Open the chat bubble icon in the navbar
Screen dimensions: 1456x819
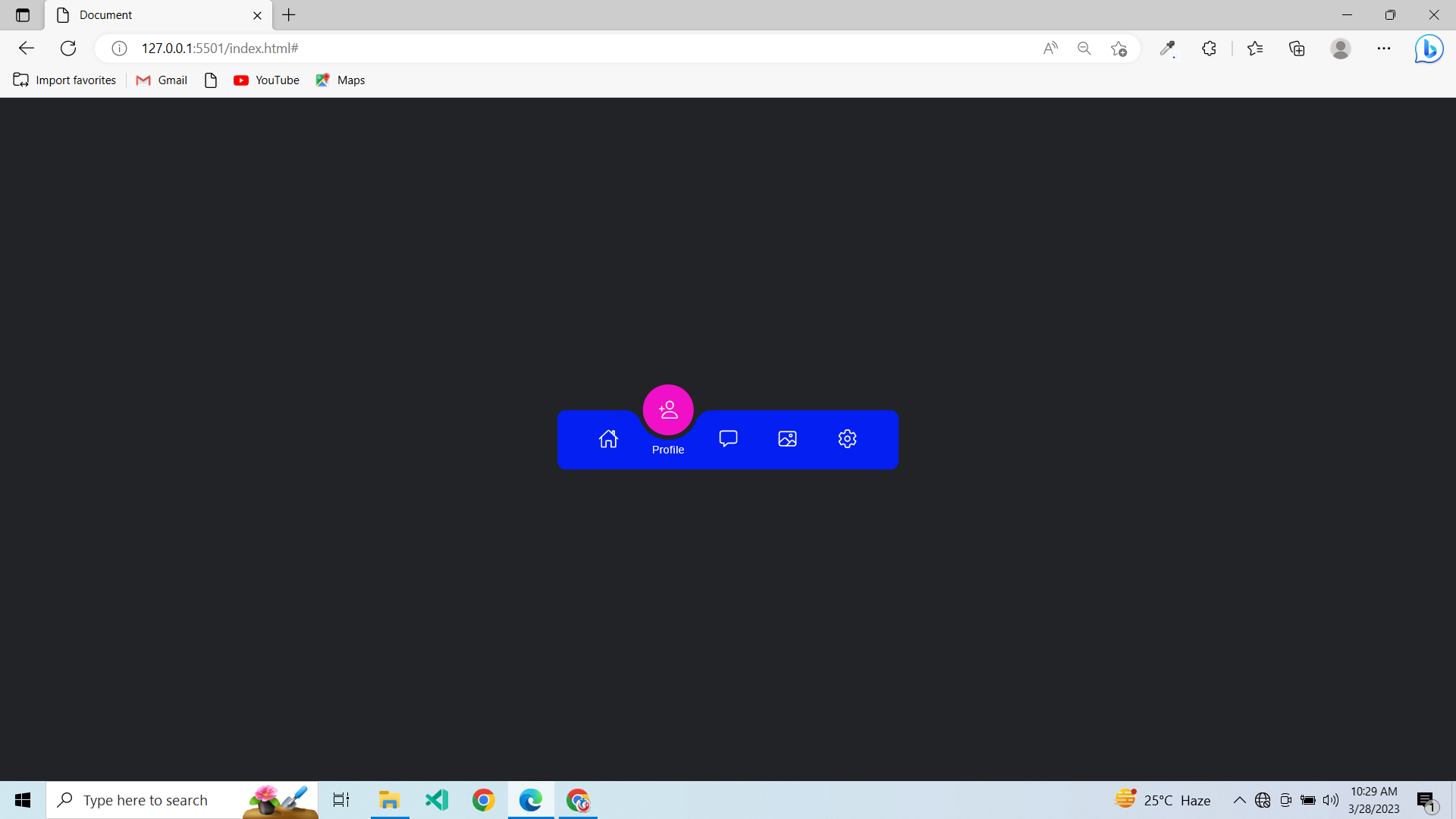tap(727, 438)
